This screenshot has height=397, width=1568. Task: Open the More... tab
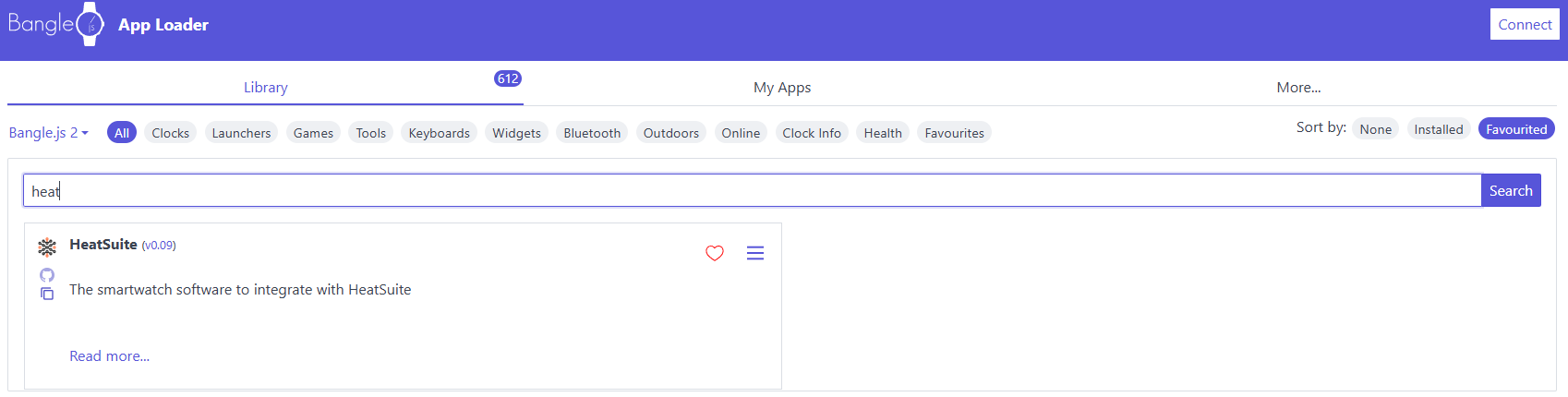[x=1298, y=88]
